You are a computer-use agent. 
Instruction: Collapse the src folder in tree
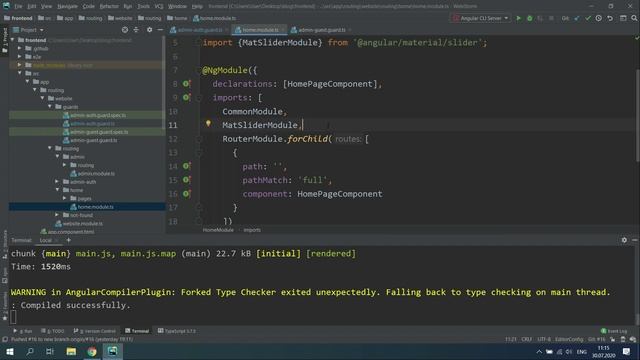[20, 73]
